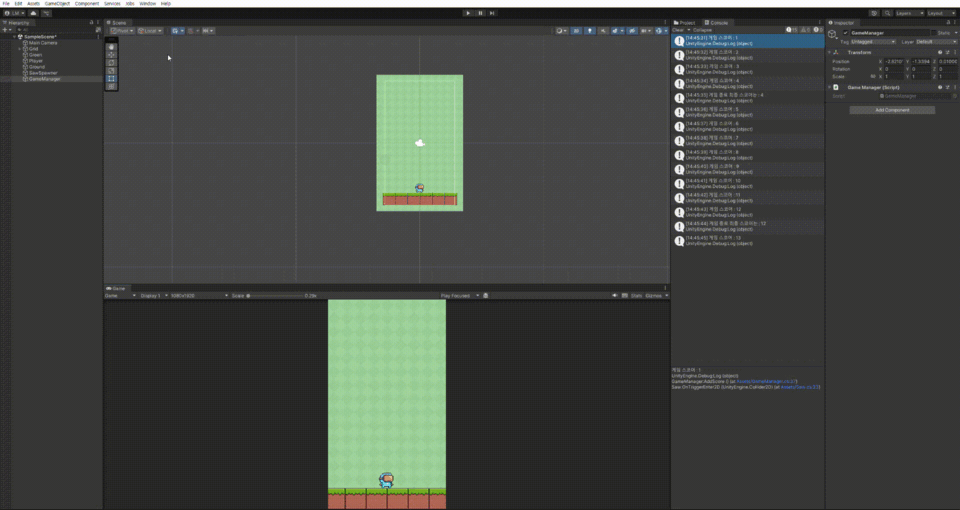Open GameManager.cs link in console details
960x510 pixels.
[765, 381]
